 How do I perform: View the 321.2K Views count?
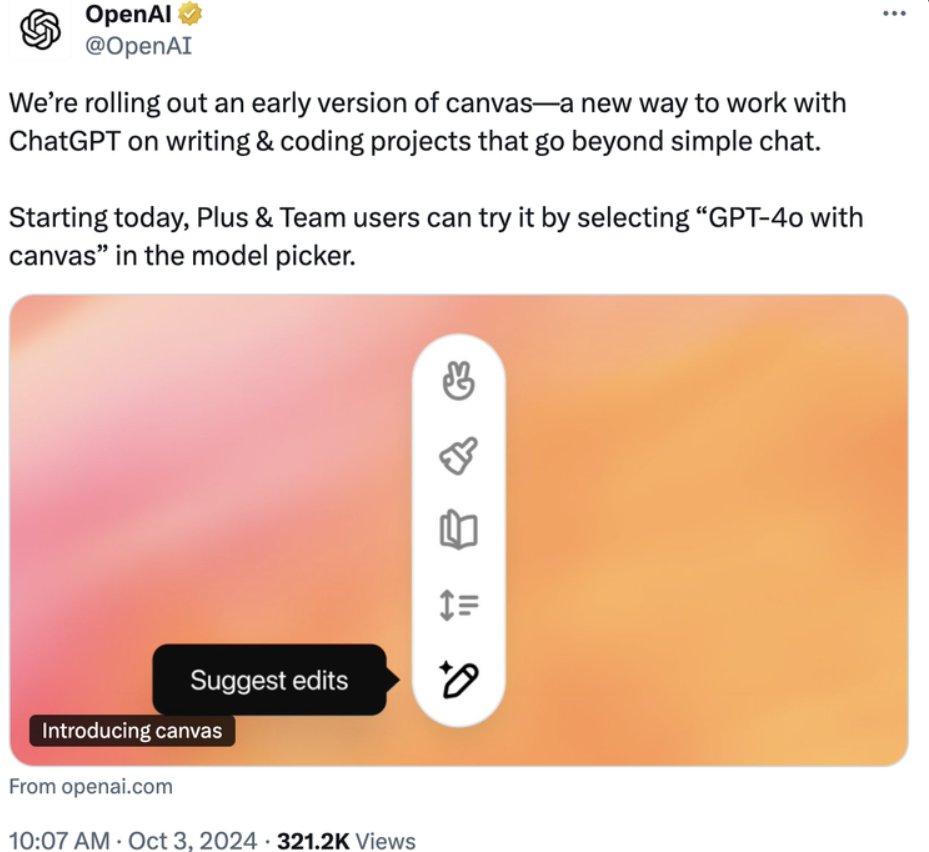[346, 840]
